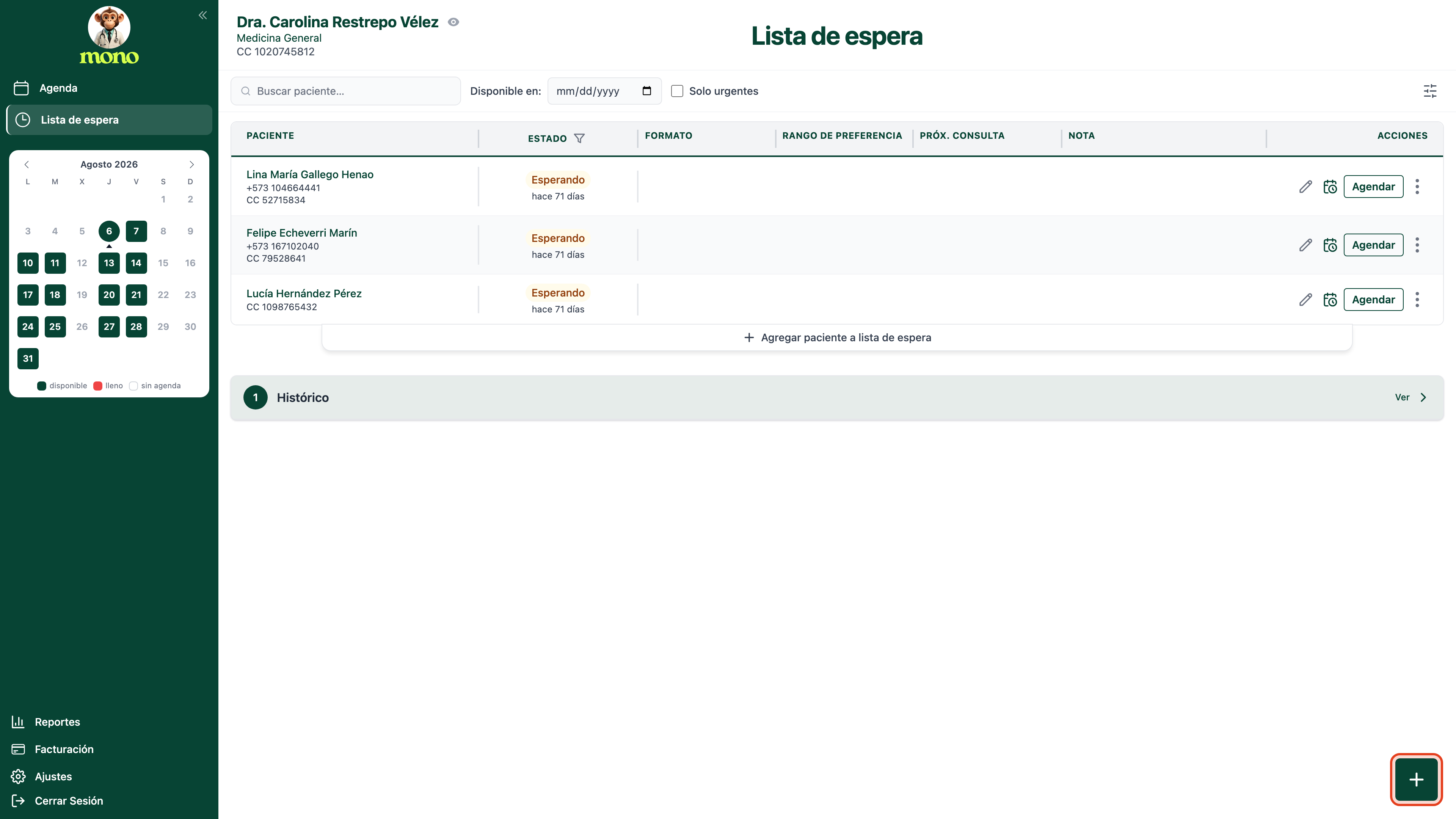Click Agendar for Felipe Echeverri Marín

[x=1373, y=245]
